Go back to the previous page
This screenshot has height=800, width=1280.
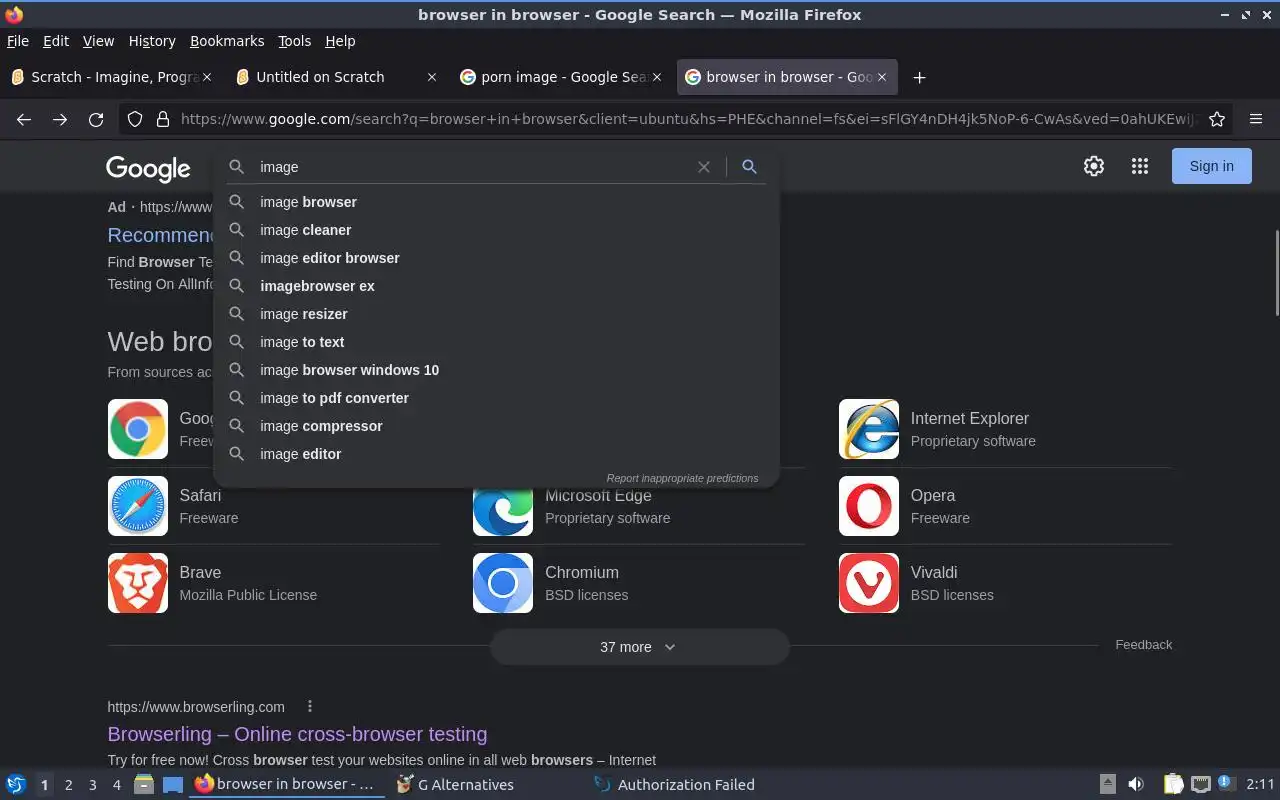(x=24, y=119)
